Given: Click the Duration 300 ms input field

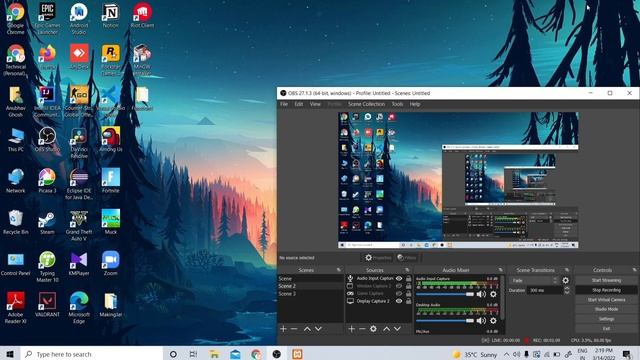Looking at the screenshot, I should [x=545, y=290].
